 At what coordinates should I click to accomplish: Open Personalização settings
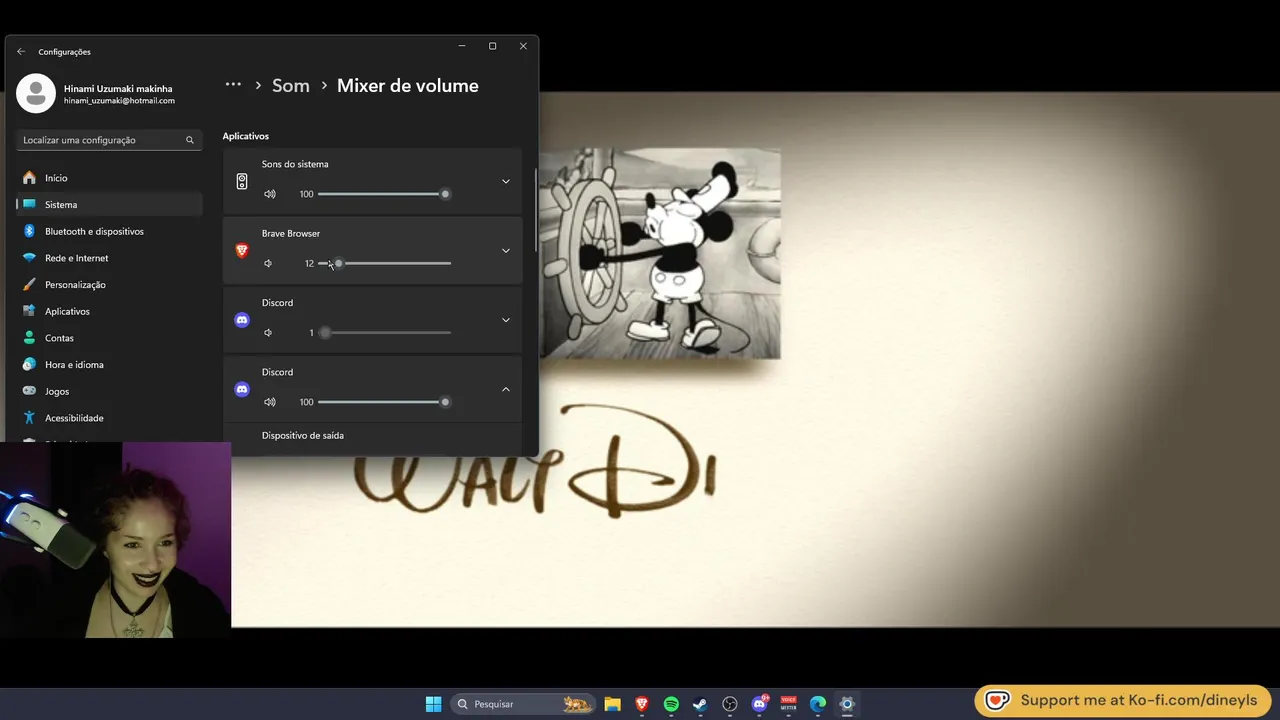(x=109, y=284)
